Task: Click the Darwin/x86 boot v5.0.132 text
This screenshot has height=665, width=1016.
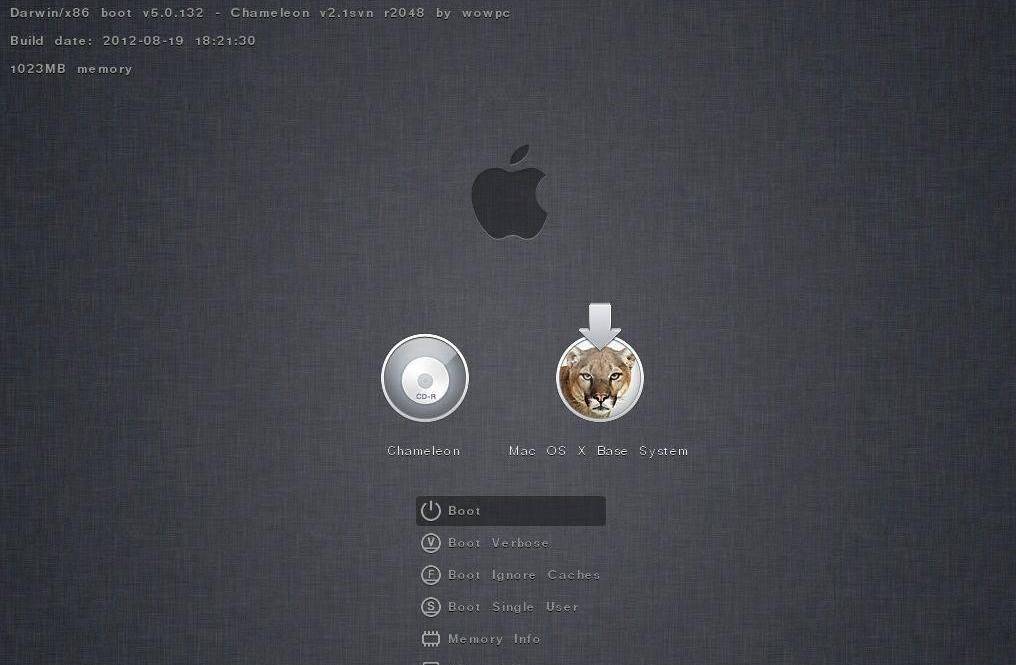Action: point(107,13)
